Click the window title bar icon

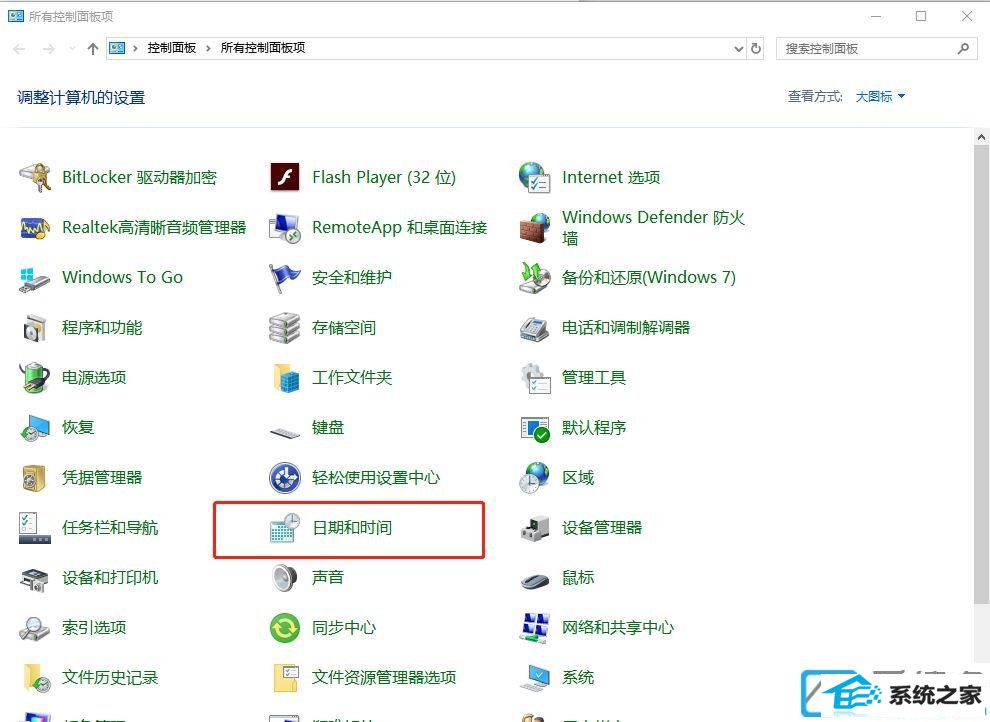point(16,16)
